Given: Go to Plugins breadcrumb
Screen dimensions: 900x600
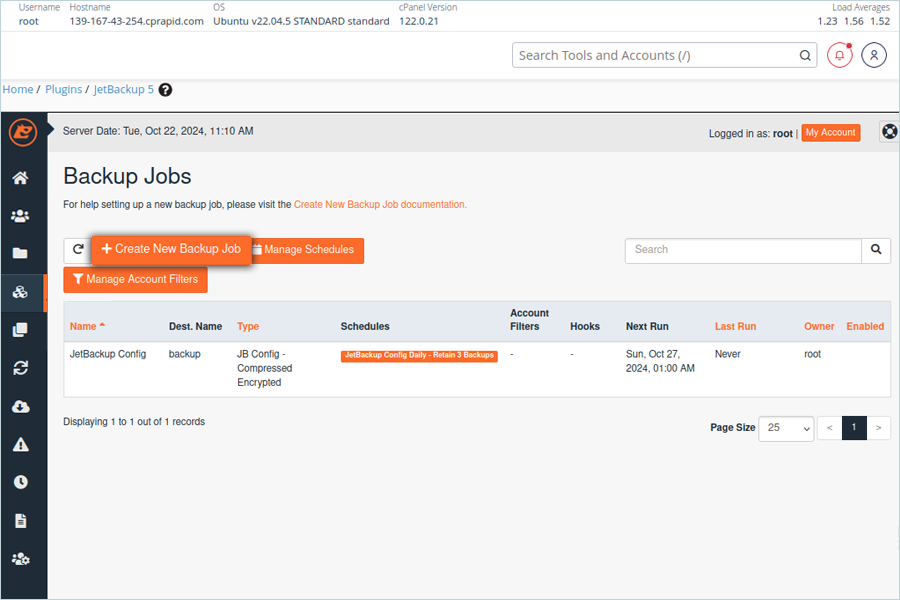Looking at the screenshot, I should click(x=64, y=90).
